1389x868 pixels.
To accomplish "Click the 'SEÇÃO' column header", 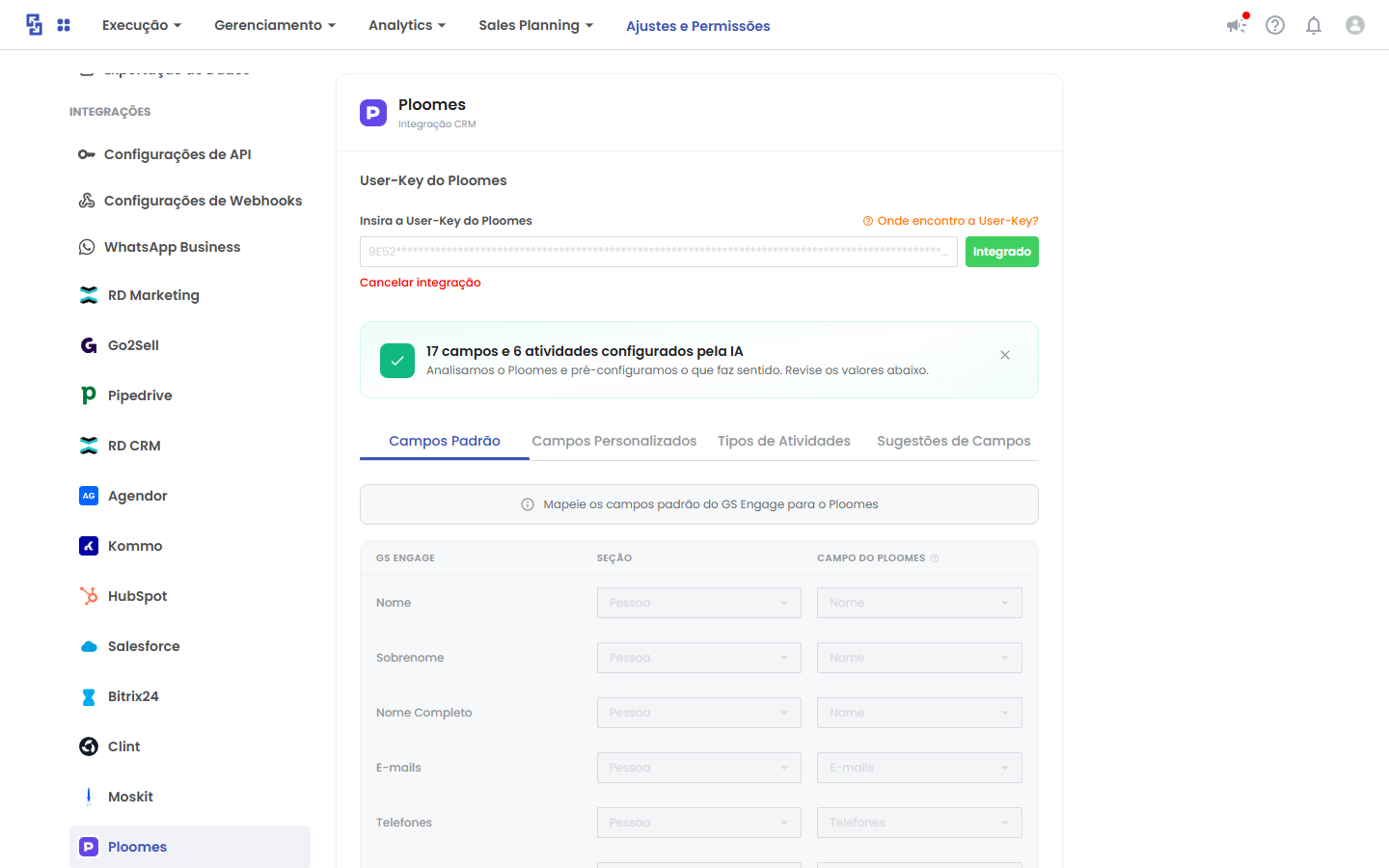I will coord(614,558).
